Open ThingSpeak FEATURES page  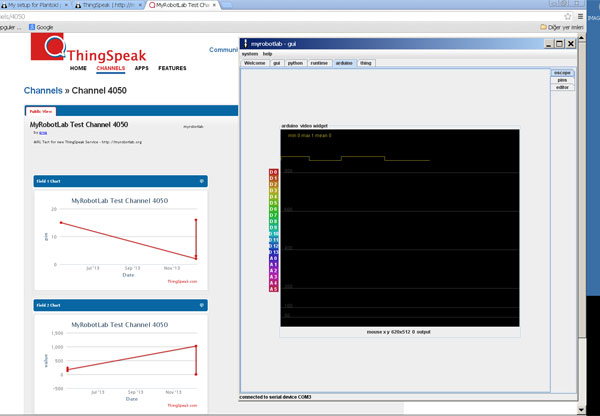(x=172, y=68)
